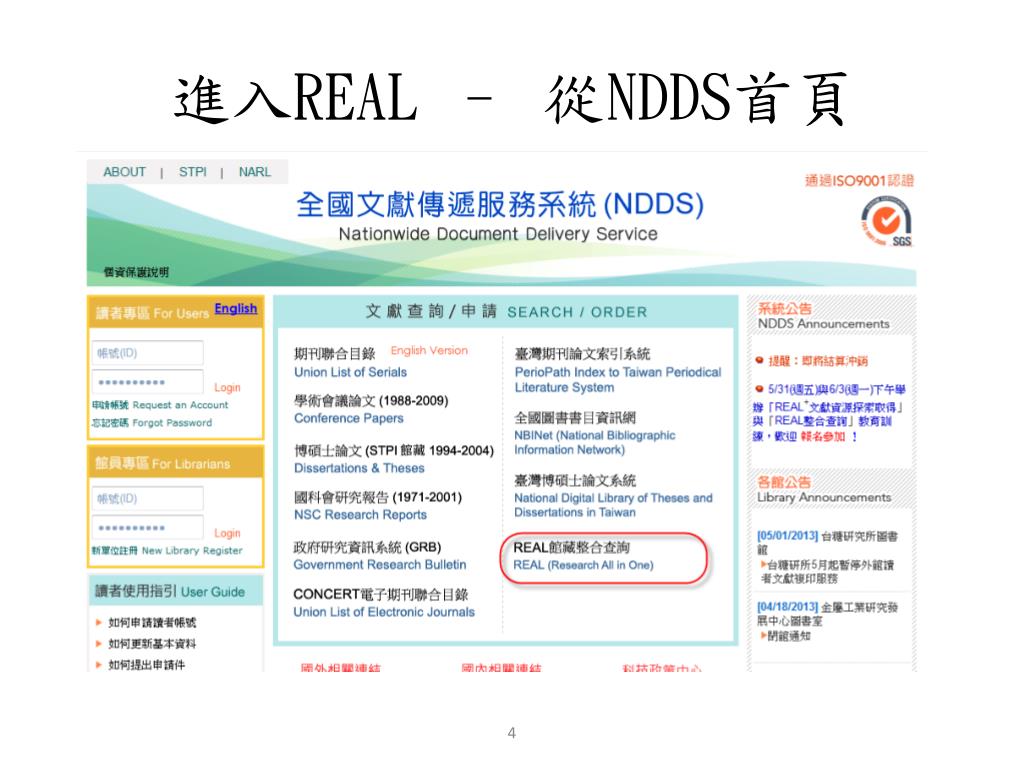Switch the site to English
Viewport: 1024px width, 768px height.
pyautogui.click(x=236, y=308)
